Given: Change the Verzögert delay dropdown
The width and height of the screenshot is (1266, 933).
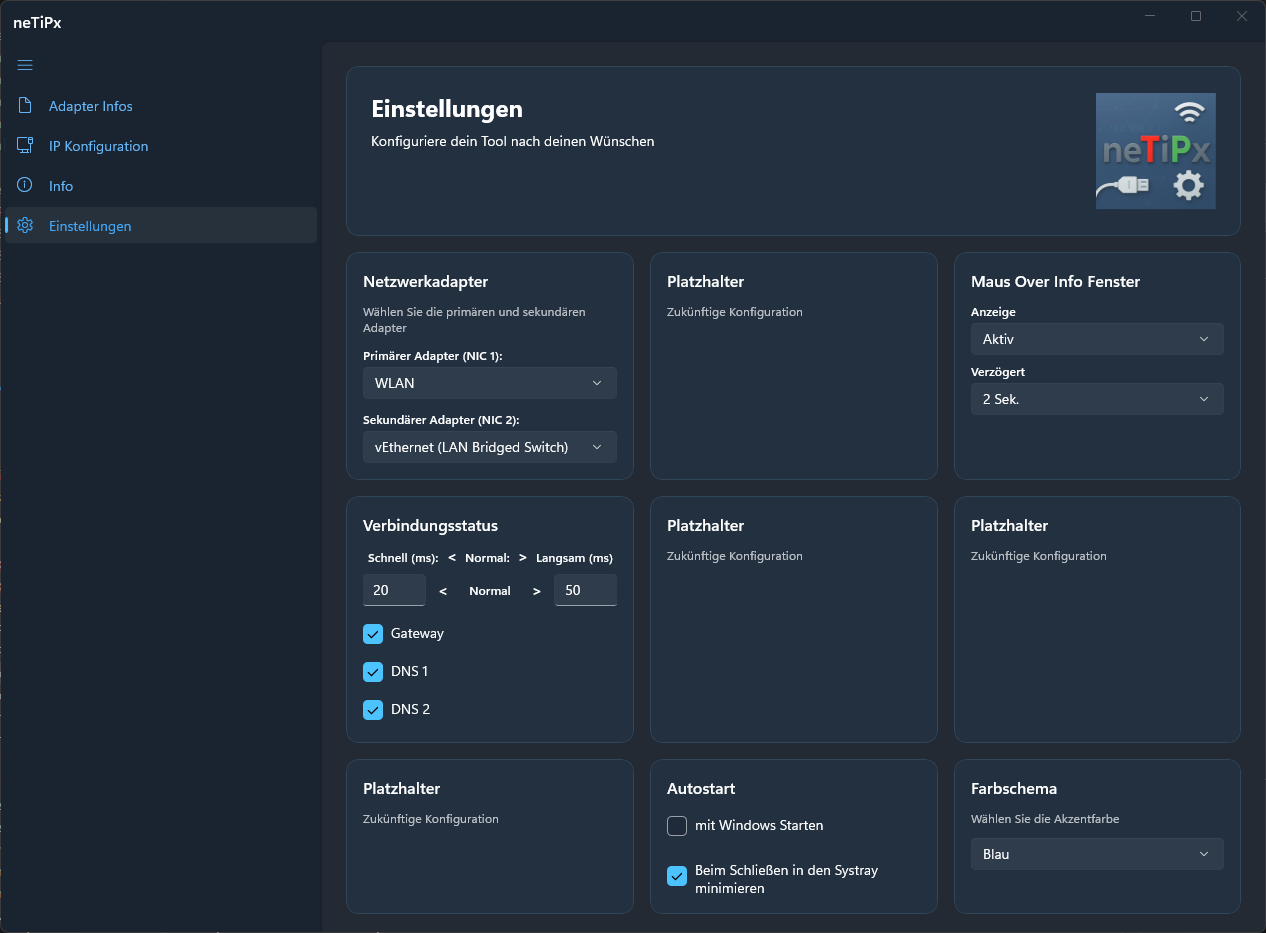Looking at the screenshot, I should tap(1096, 399).
